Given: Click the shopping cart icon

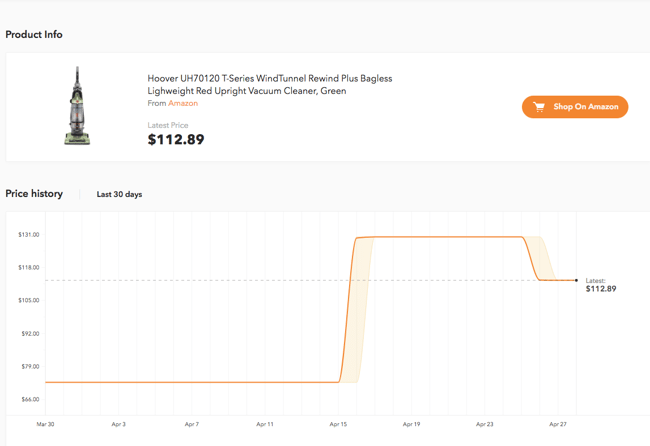Looking at the screenshot, I should [x=539, y=107].
